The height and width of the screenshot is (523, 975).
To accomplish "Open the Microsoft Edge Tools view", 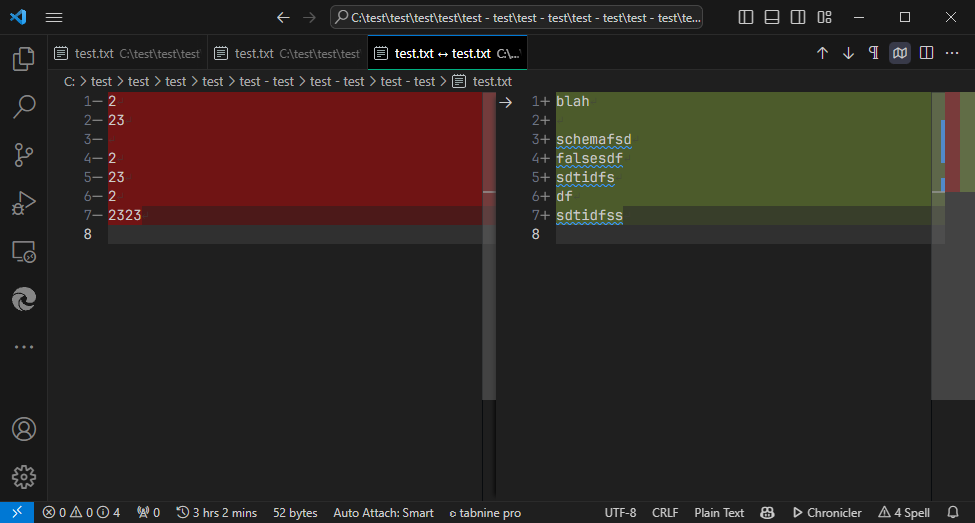I will 24,299.
